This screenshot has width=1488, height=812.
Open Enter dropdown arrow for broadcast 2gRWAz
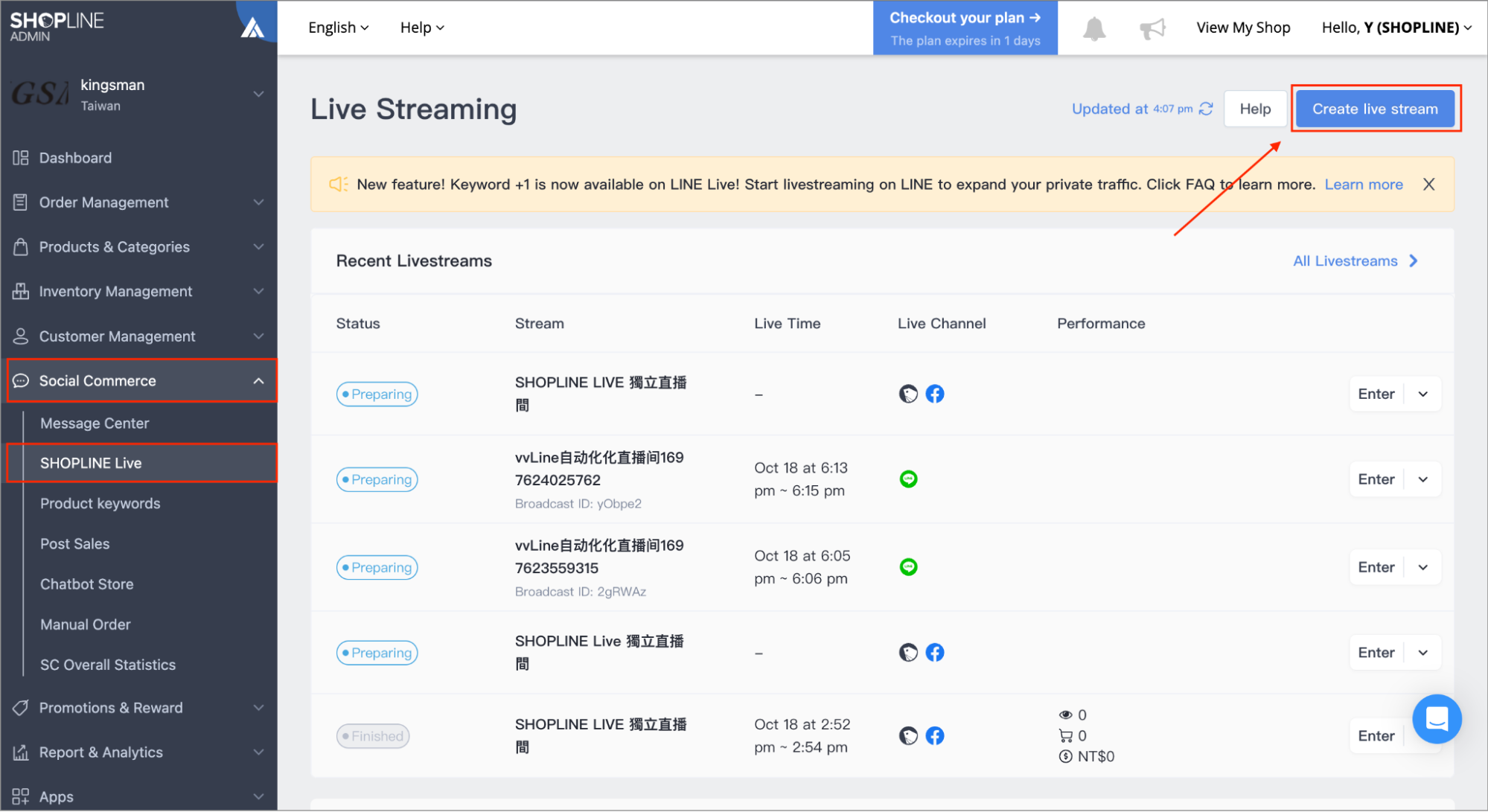click(1423, 567)
